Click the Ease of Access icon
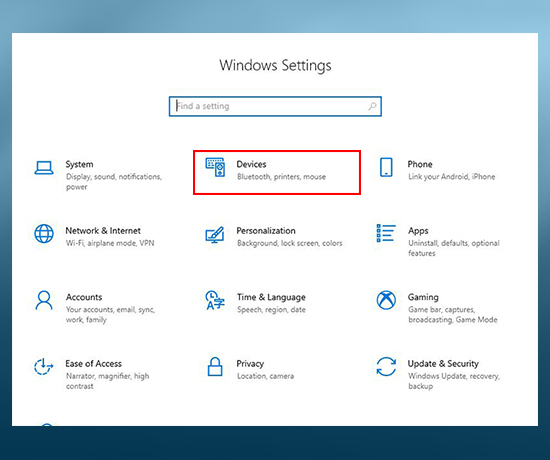The width and height of the screenshot is (550, 460). click(43, 366)
